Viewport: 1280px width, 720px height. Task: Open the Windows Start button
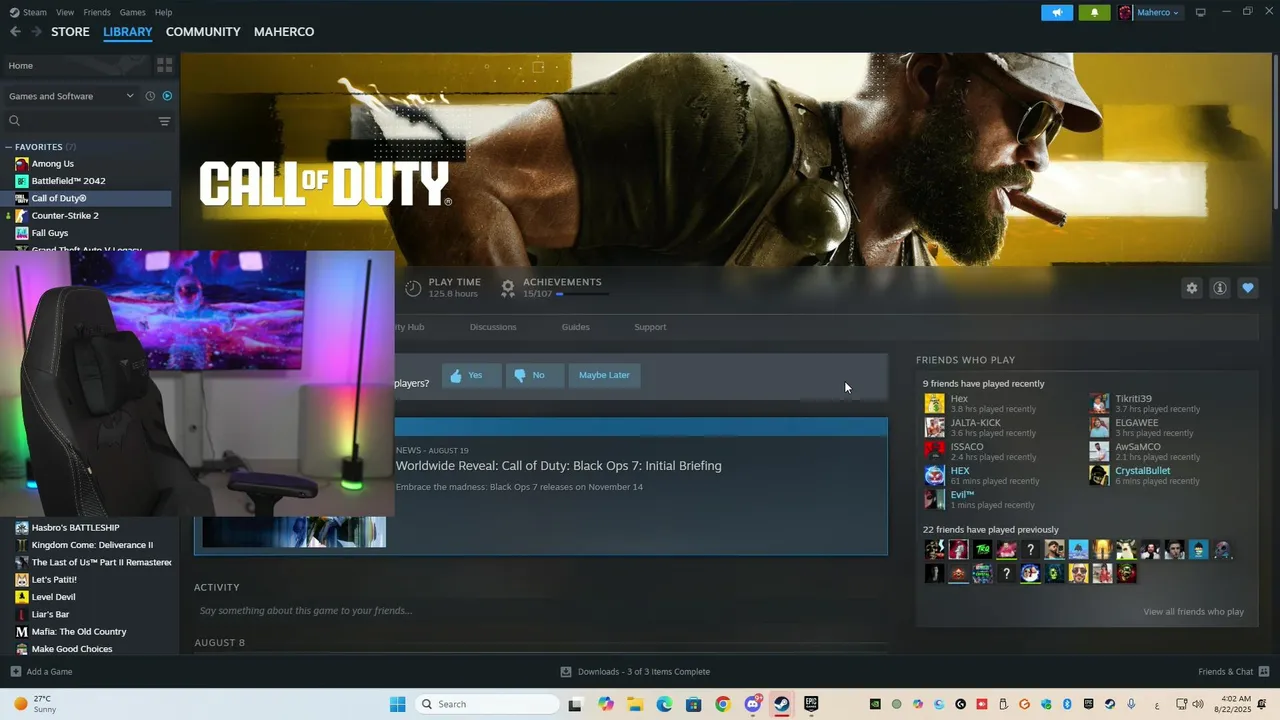click(x=397, y=704)
